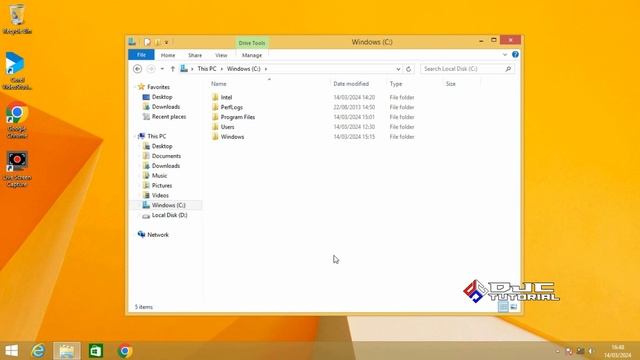Switch to Details view layout icon
The width and height of the screenshot is (640, 360).
pyautogui.click(x=503, y=307)
